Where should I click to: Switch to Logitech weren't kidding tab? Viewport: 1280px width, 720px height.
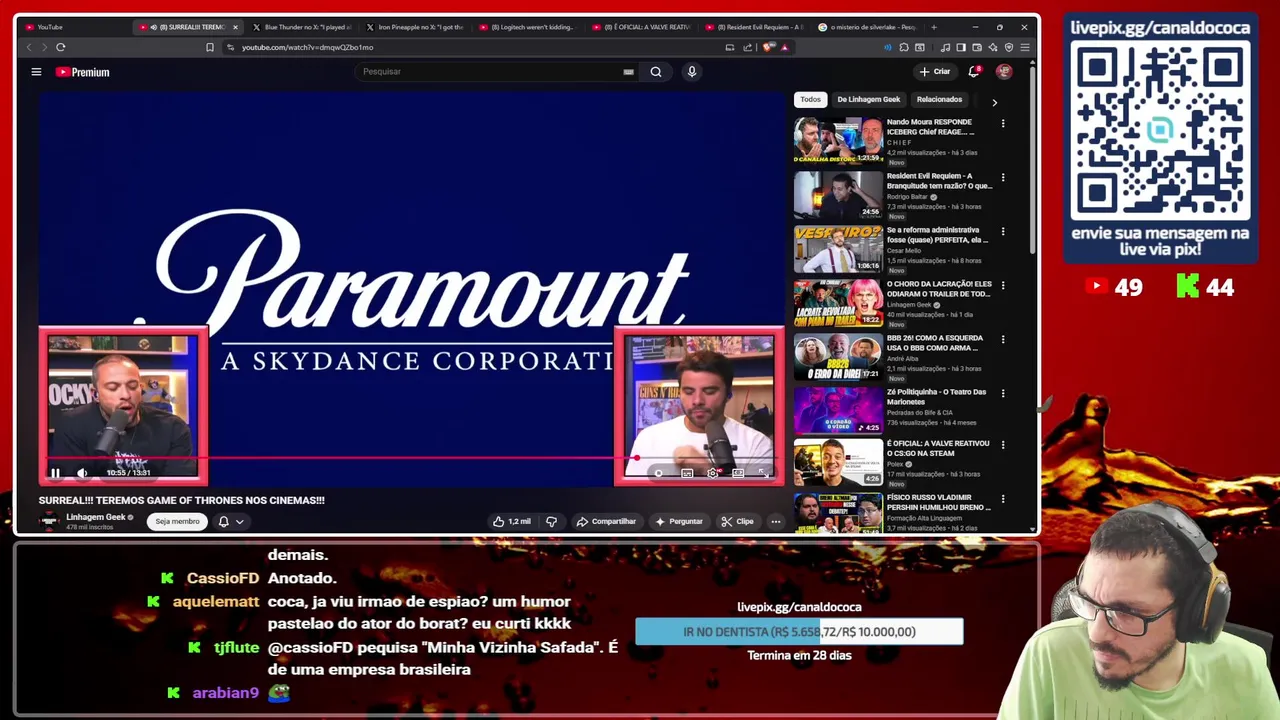coord(527,27)
